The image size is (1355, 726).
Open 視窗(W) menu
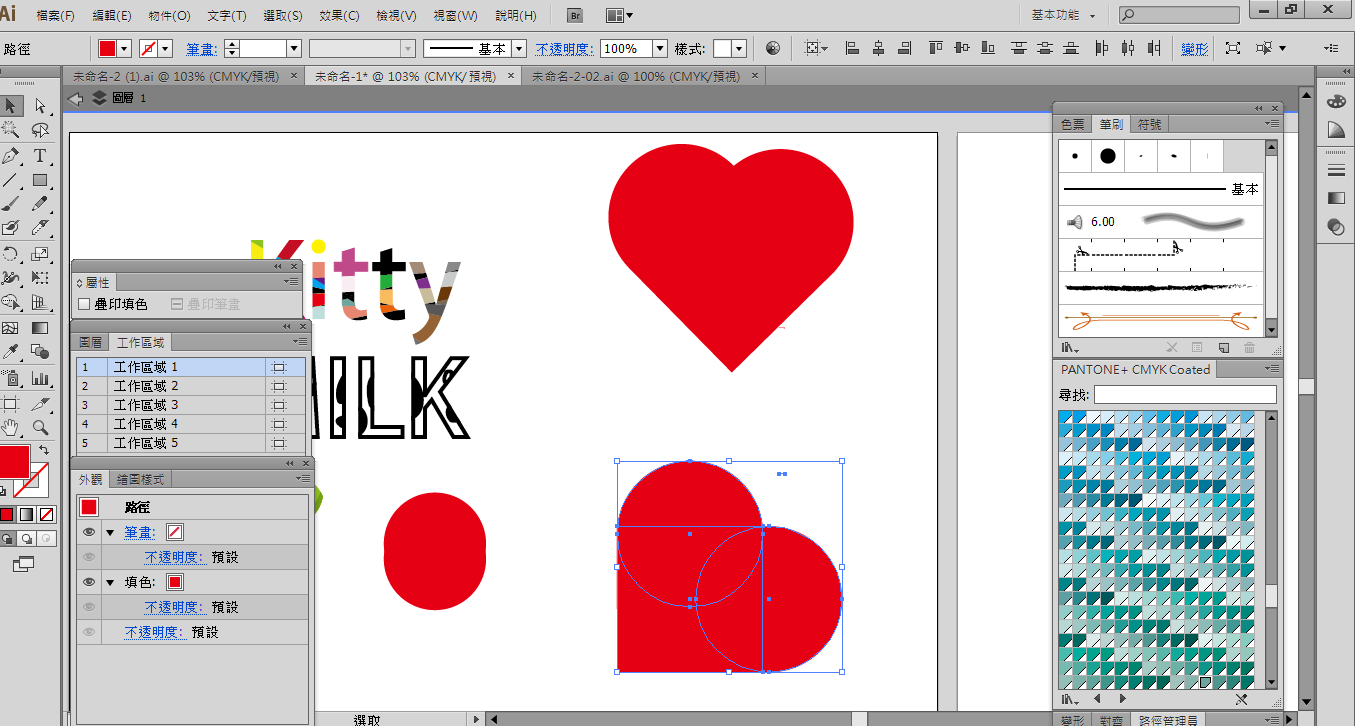pos(456,16)
